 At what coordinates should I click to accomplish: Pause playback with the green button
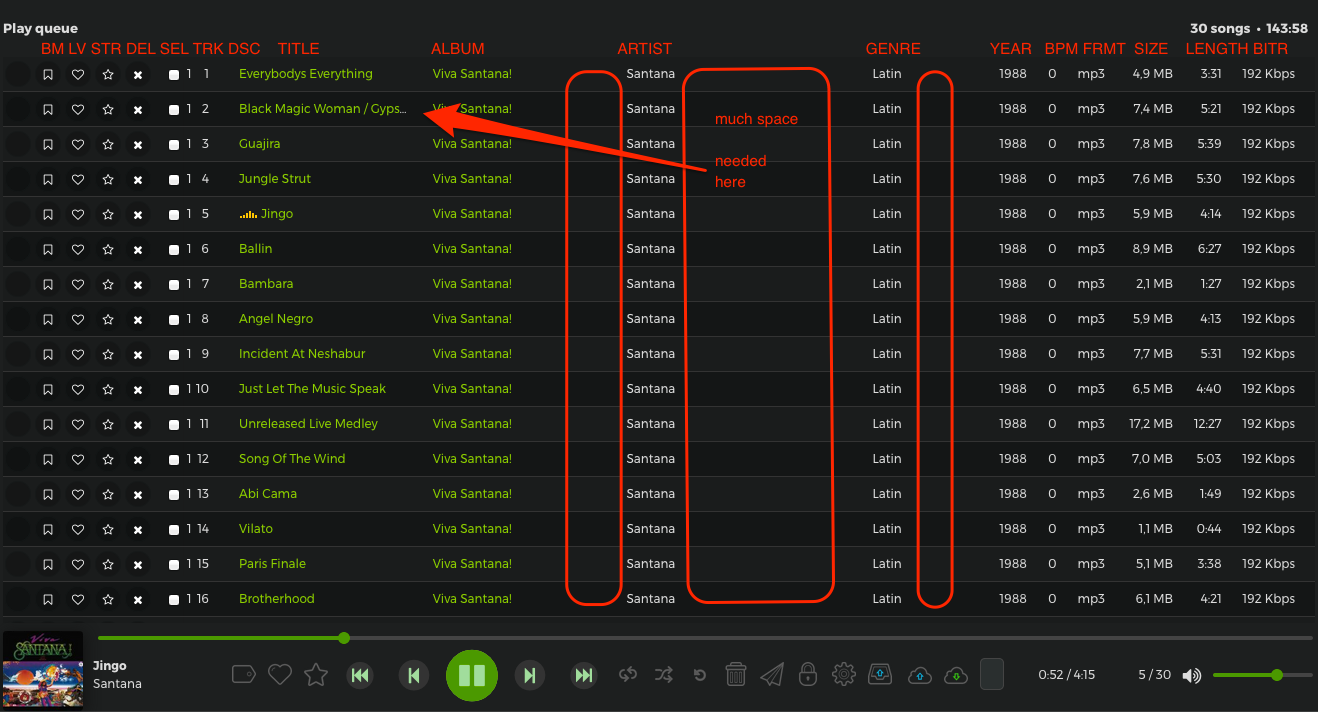click(471, 675)
